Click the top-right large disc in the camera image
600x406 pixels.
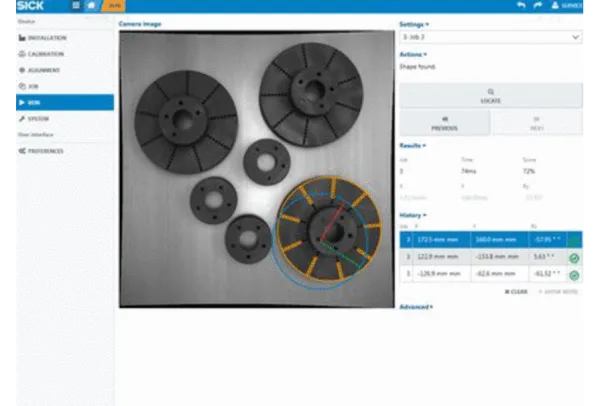pyautogui.click(x=311, y=94)
